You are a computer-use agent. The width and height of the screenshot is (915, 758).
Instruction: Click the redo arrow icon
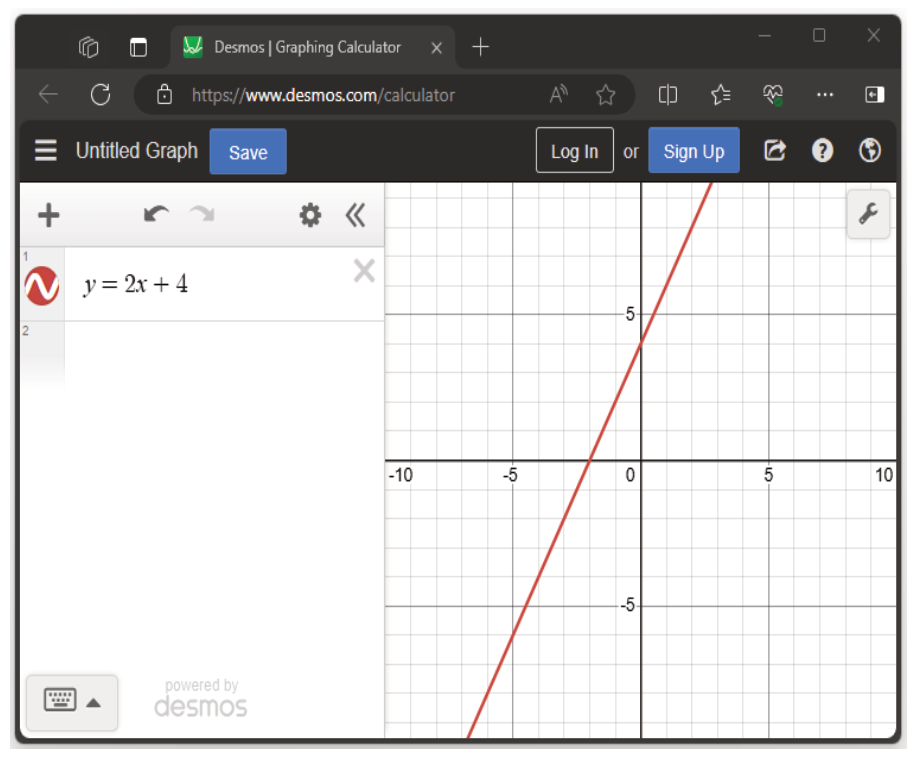tap(202, 214)
